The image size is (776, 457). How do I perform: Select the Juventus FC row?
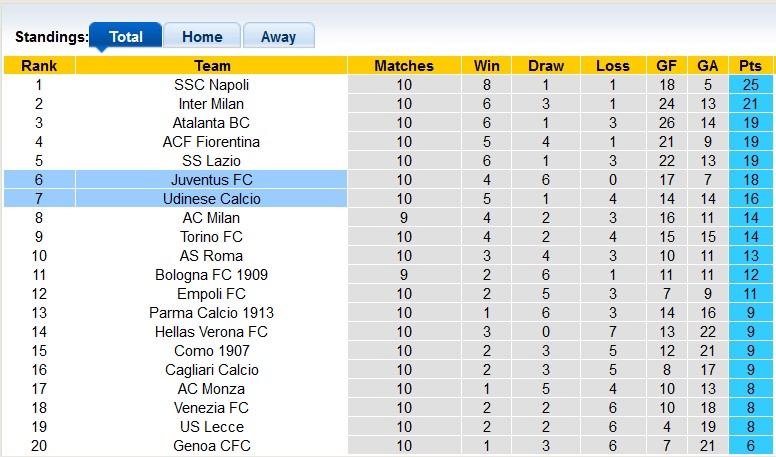pos(211,180)
